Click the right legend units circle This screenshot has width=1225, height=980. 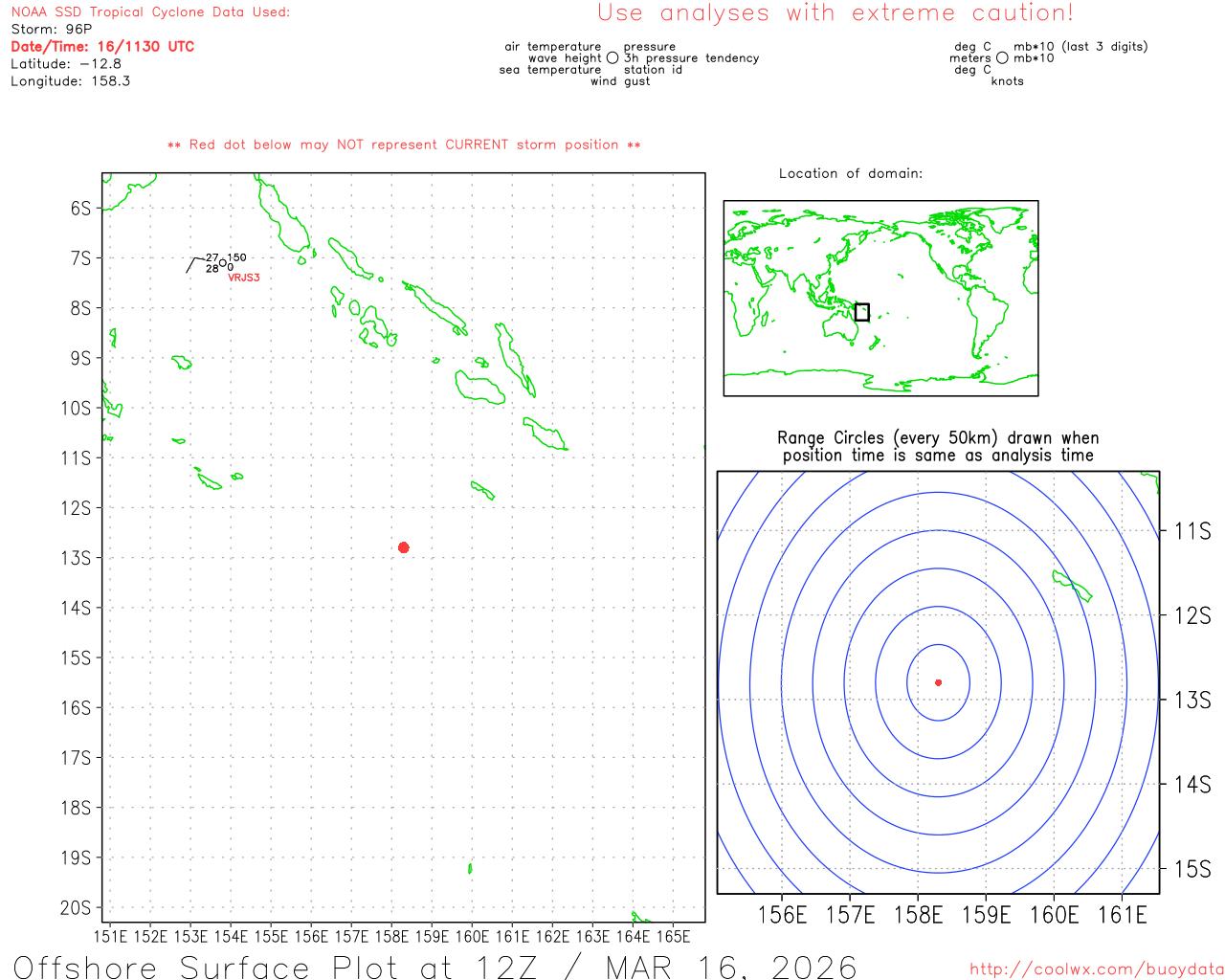tap(1002, 57)
